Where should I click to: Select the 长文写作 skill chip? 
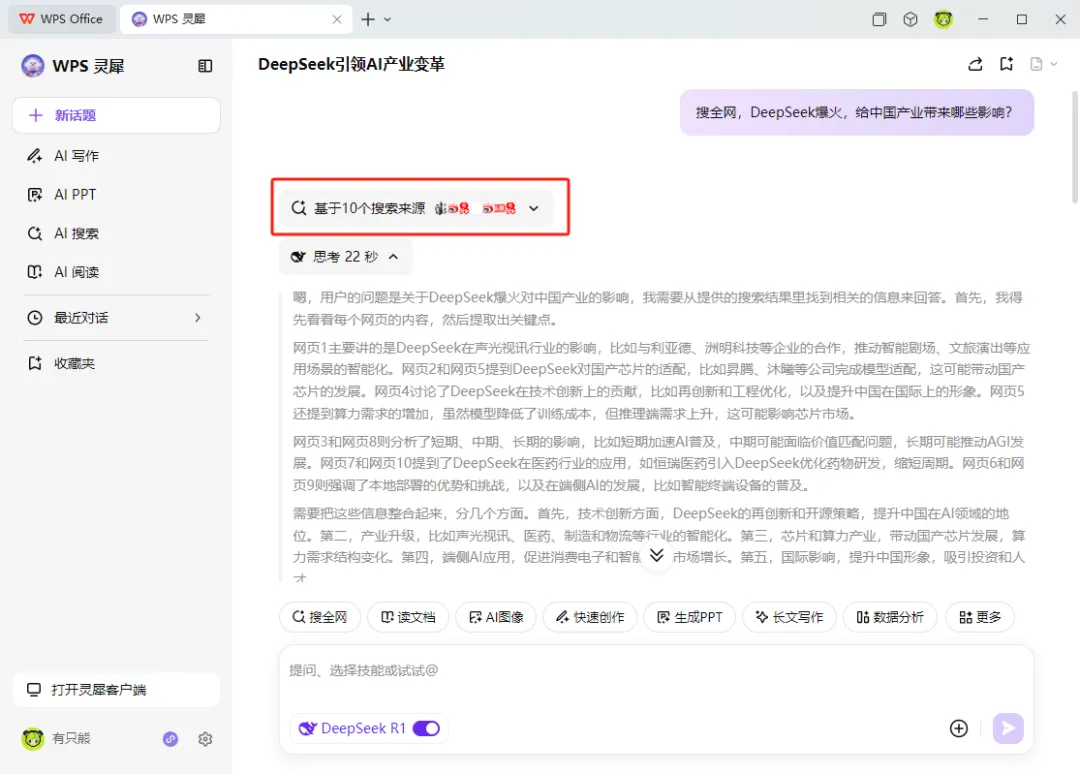pos(789,617)
